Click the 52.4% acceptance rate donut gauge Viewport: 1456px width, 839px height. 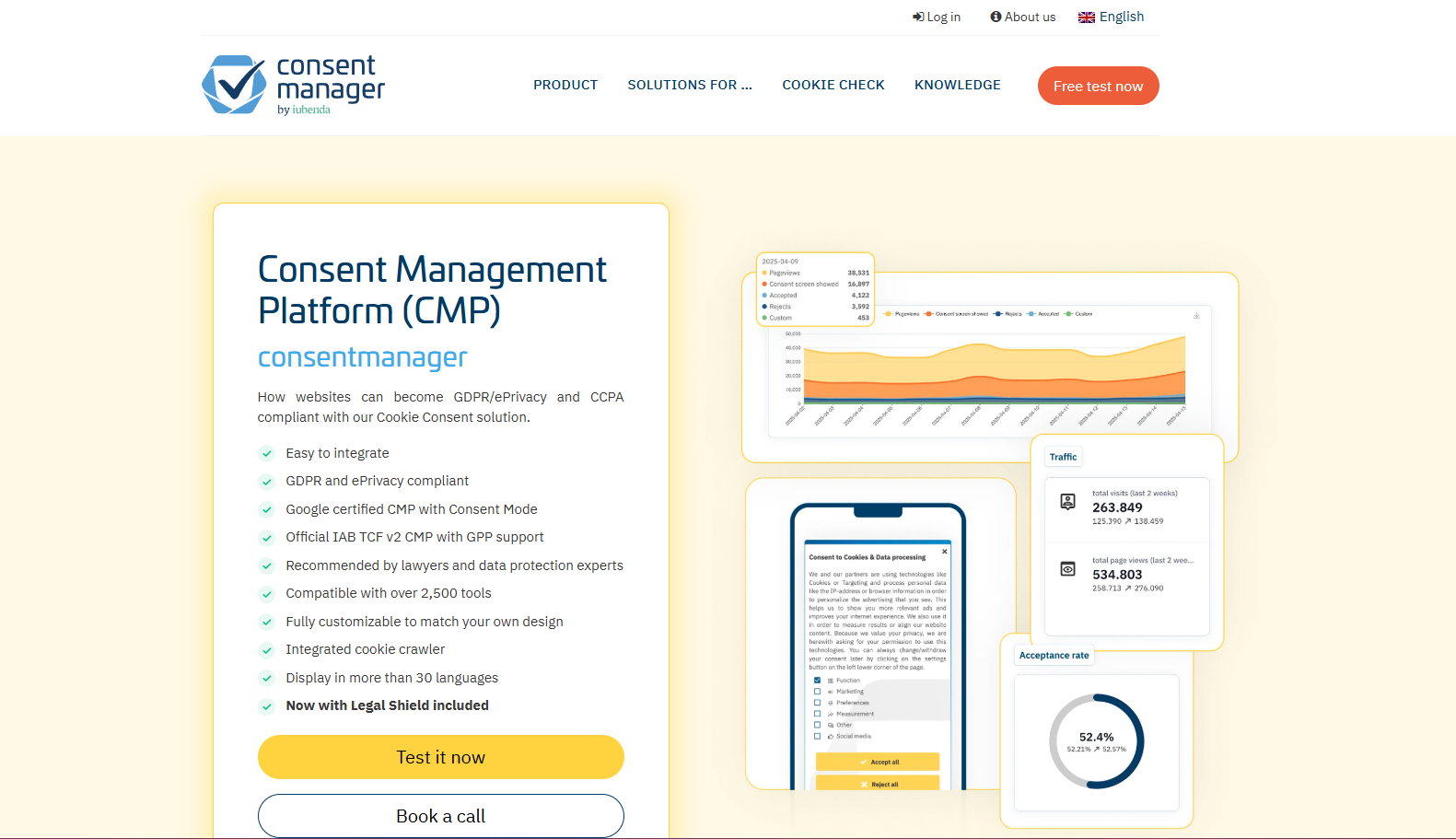1096,741
